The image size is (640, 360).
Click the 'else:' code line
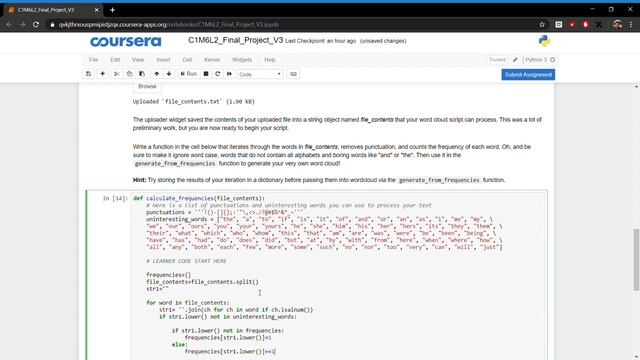tap(180, 344)
